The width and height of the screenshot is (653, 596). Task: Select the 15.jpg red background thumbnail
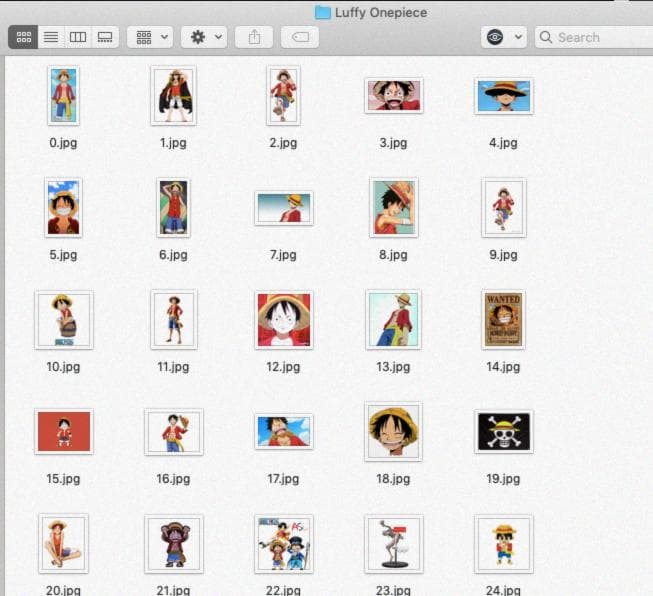click(63, 431)
